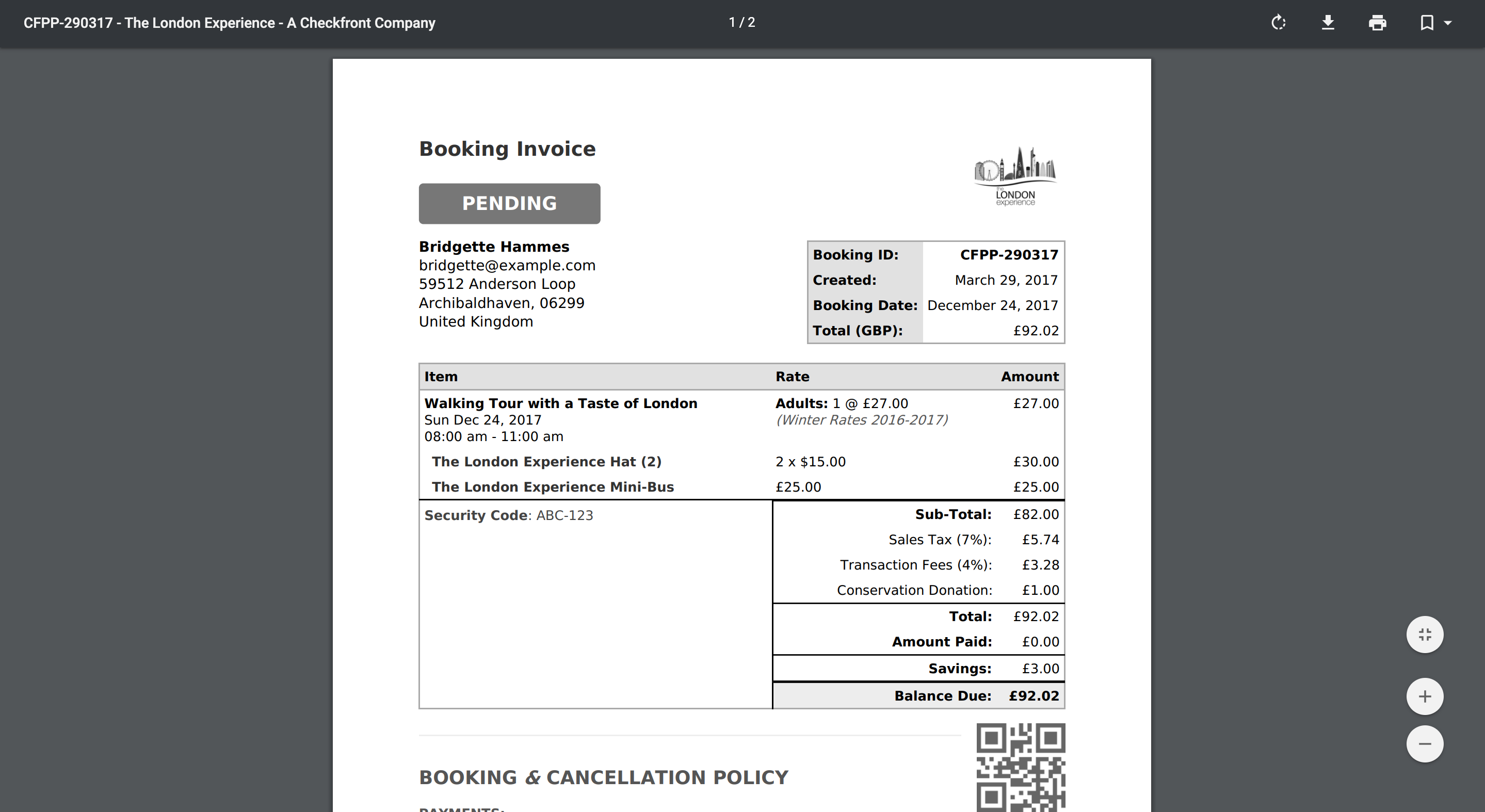Click the Sales Tax (7%) label
This screenshot has height=812, width=1485.
click(940, 540)
